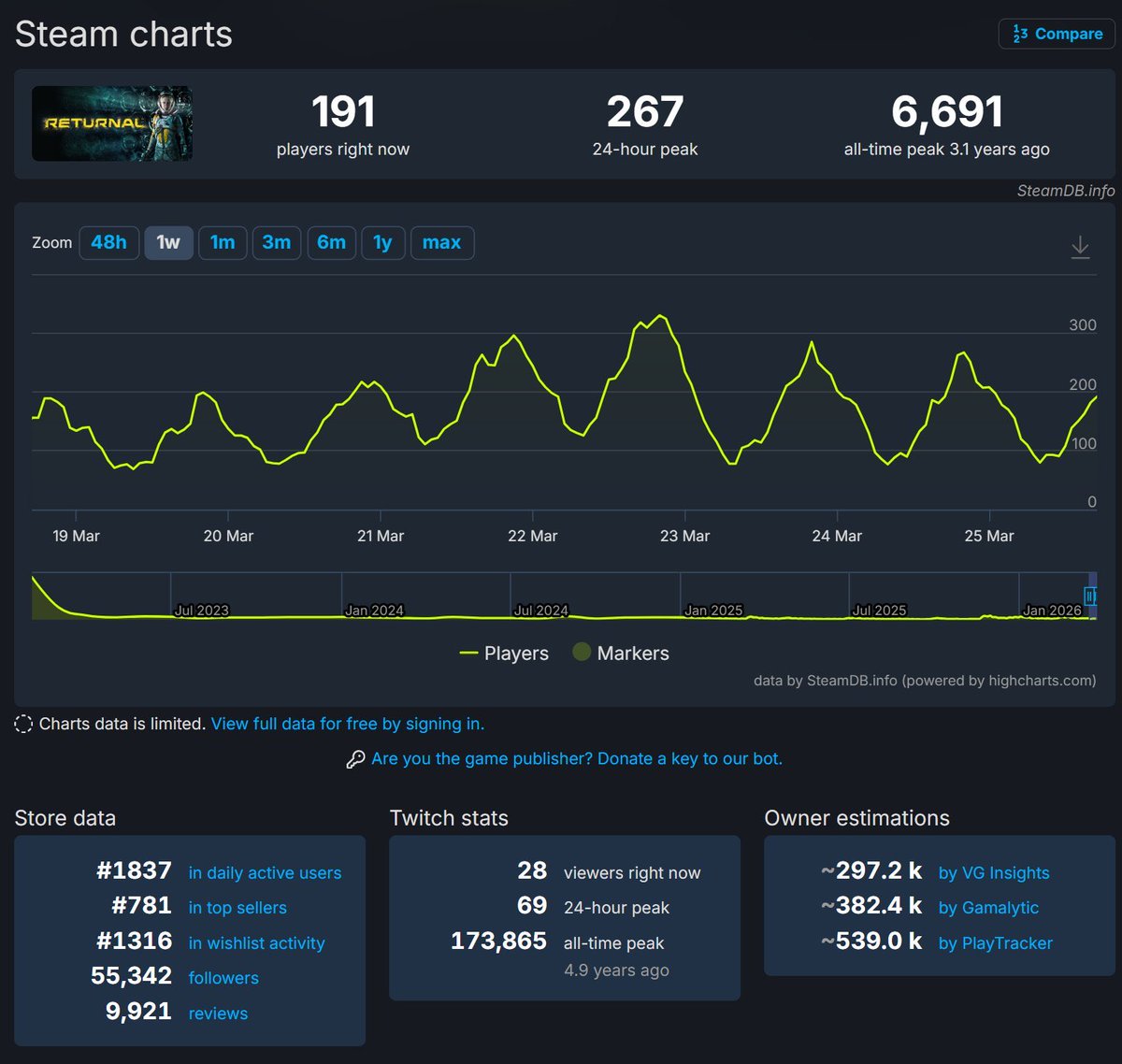Screen dimensions: 1122x1064
Task: Set chart zoom to 3m
Action: coord(276,243)
